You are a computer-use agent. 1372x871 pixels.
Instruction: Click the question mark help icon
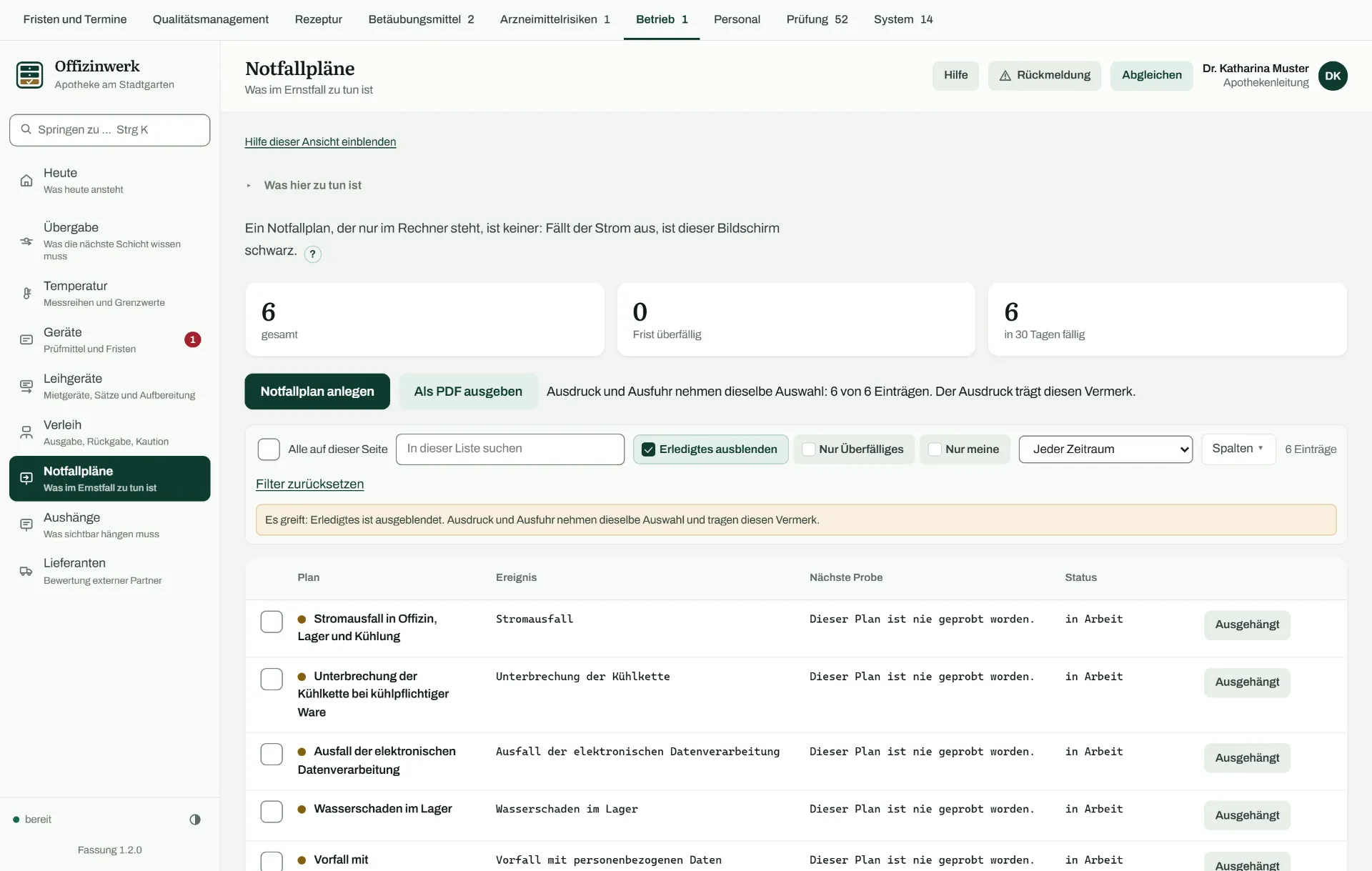click(312, 254)
